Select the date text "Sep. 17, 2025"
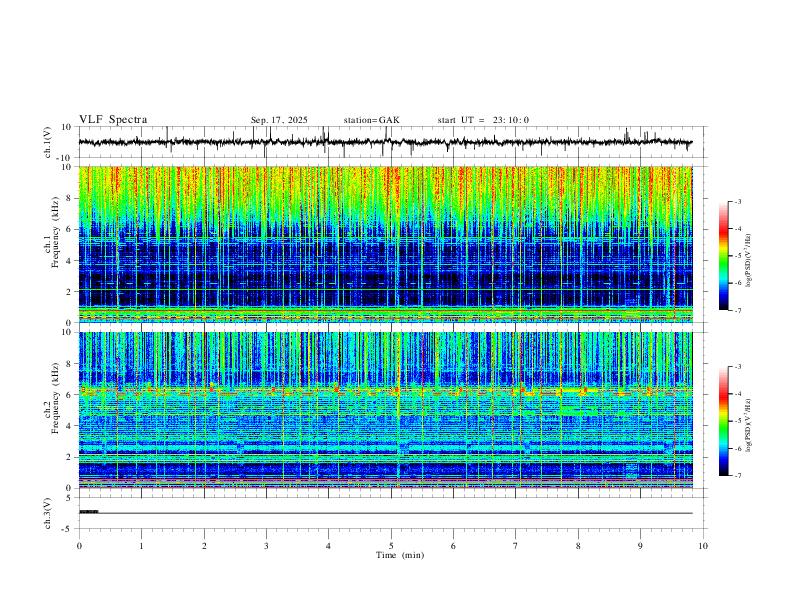The height and width of the screenshot is (612, 792). click(279, 120)
